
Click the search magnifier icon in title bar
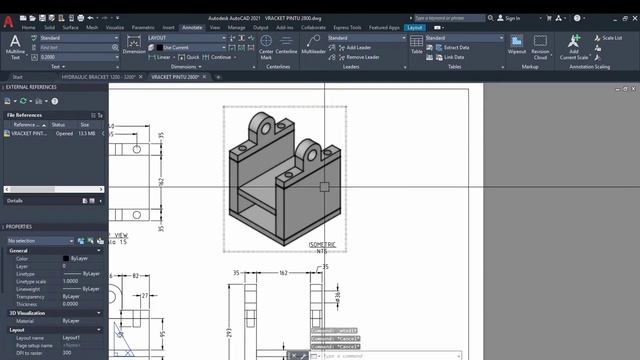tap(491, 18)
